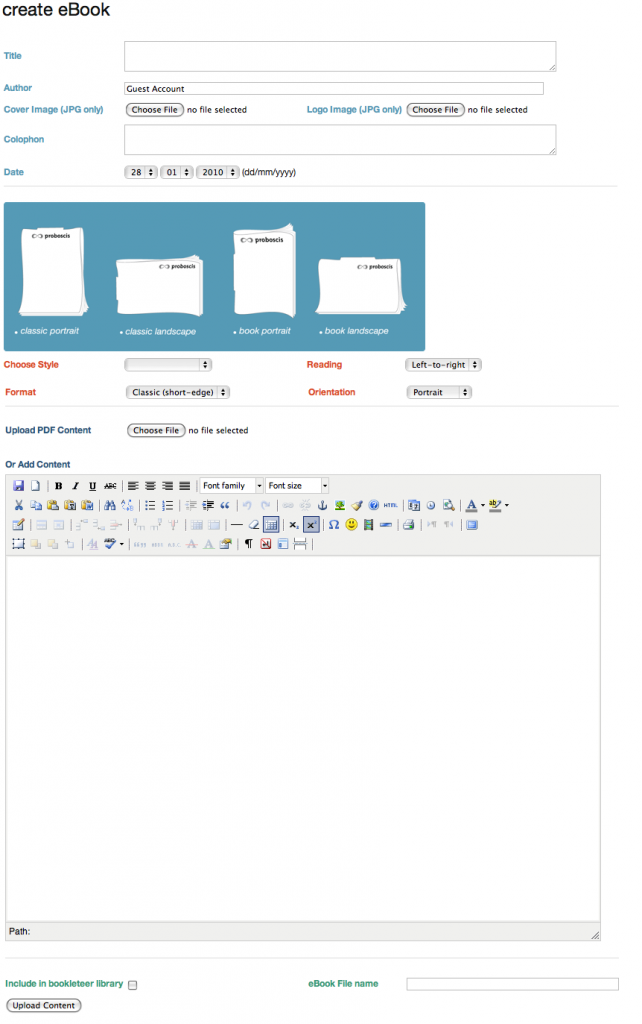642x1024 pixels.
Task: Click the Save icon in the editor toolbar
Action: click(18, 486)
